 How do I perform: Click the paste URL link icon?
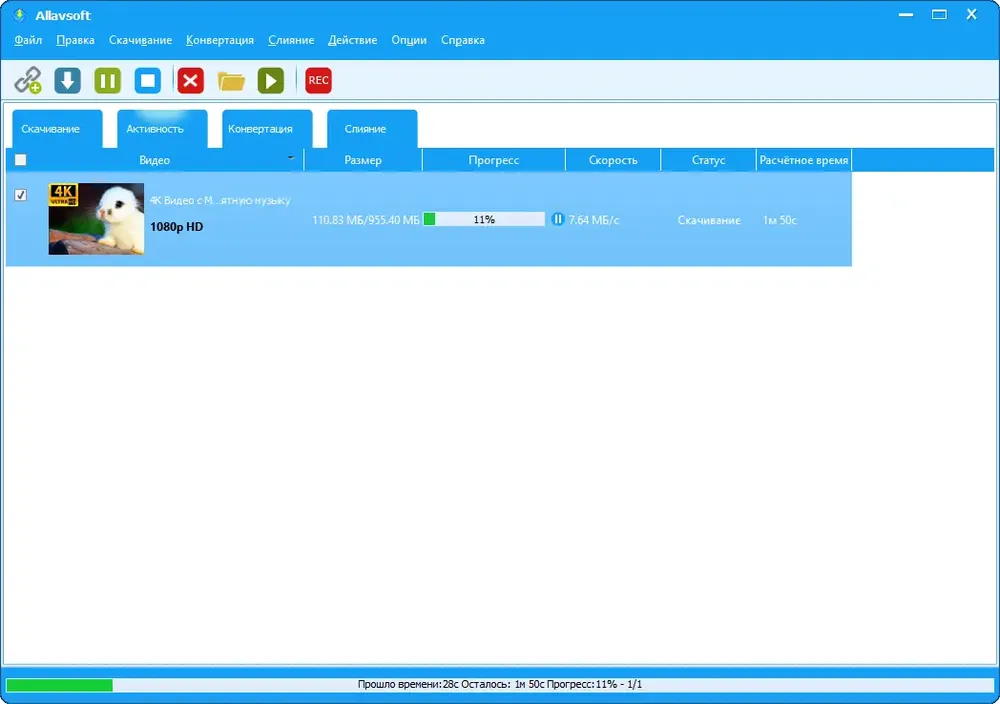click(x=28, y=80)
